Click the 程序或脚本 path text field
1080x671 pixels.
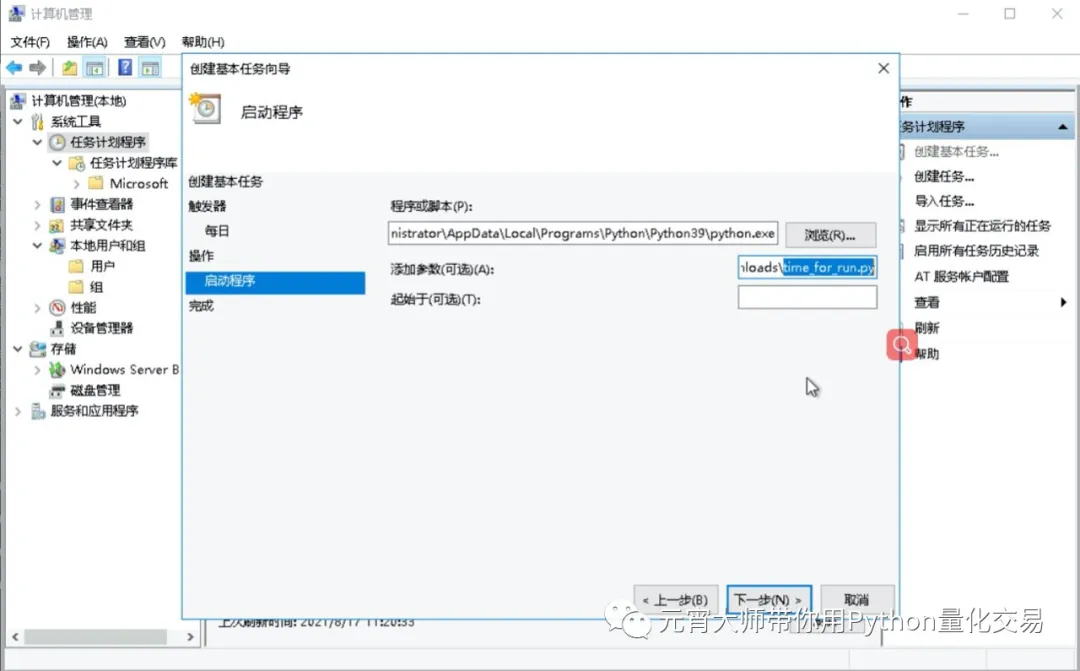point(583,234)
